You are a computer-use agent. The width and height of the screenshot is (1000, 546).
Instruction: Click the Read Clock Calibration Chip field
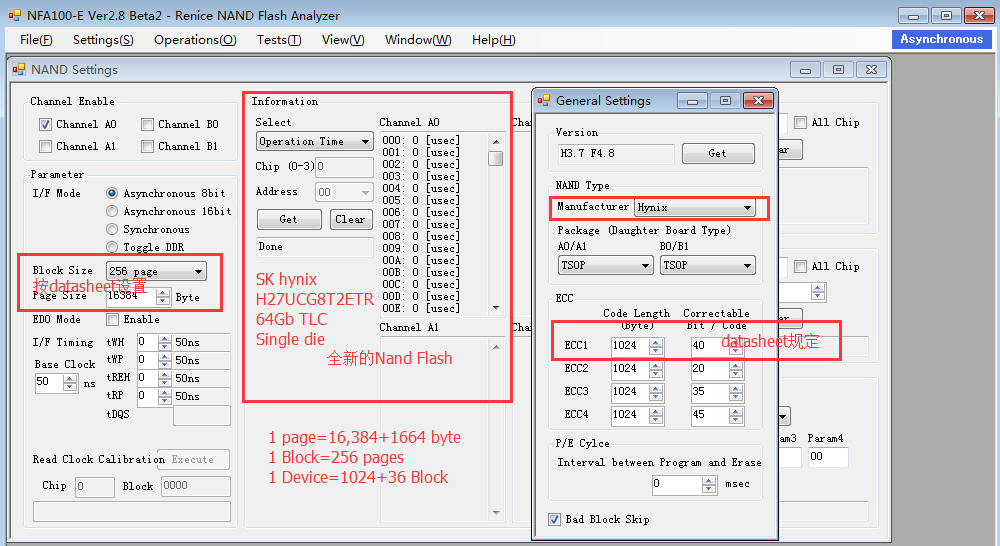94,487
